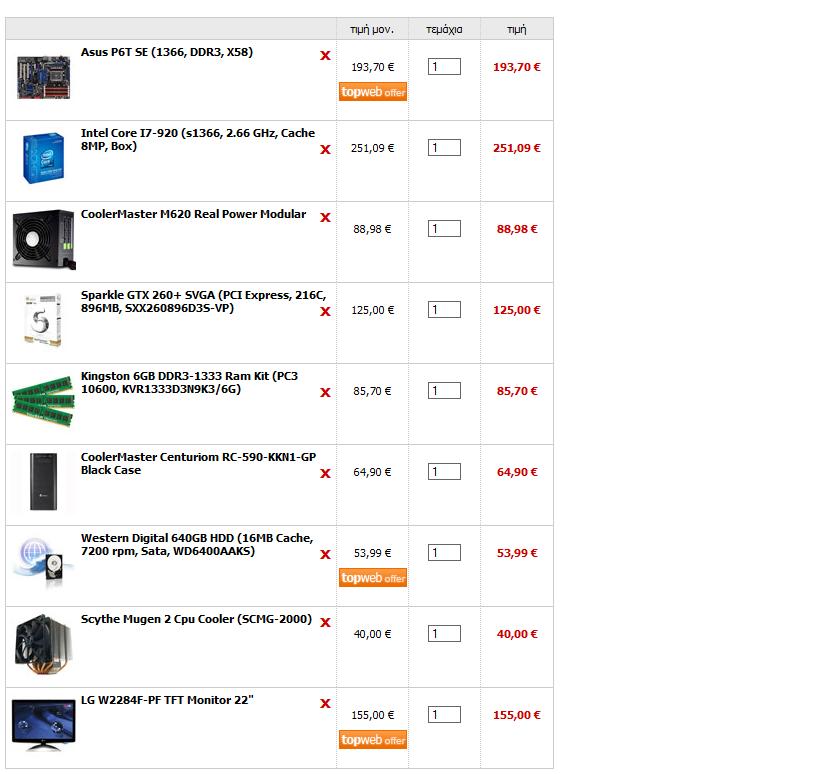Viewport: 840px width, 774px height.
Task: Delete CoolerMaster M620 power supply from cart
Action: point(325,217)
